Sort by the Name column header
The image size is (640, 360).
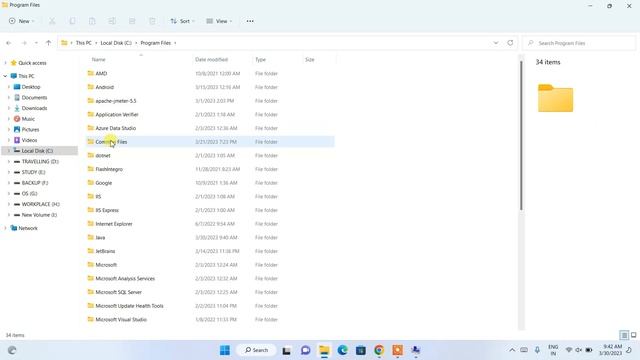click(x=98, y=60)
